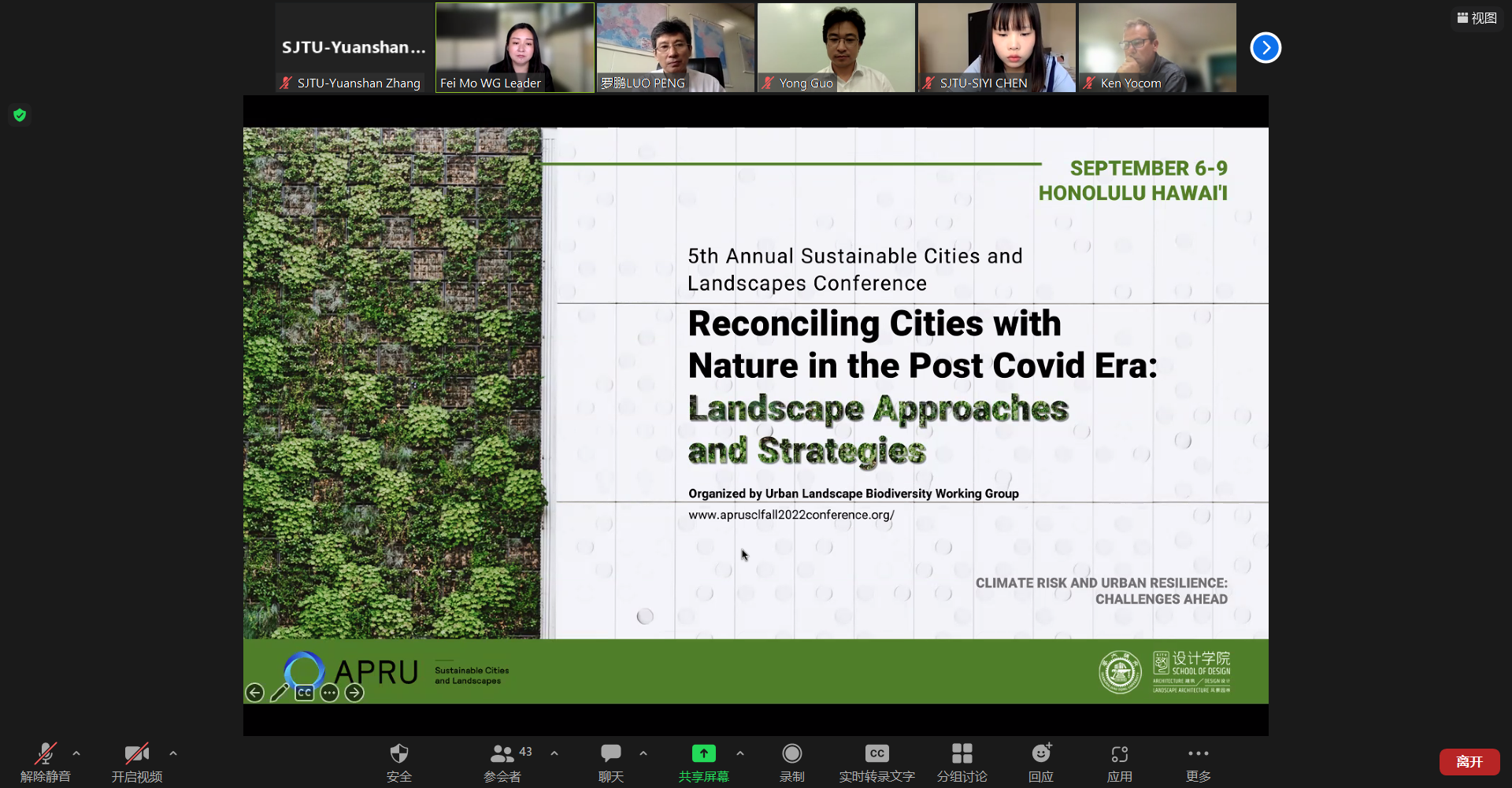The width and height of the screenshot is (1512, 788).
Task: Start Recording (录制) the meeting
Action: pos(791,754)
